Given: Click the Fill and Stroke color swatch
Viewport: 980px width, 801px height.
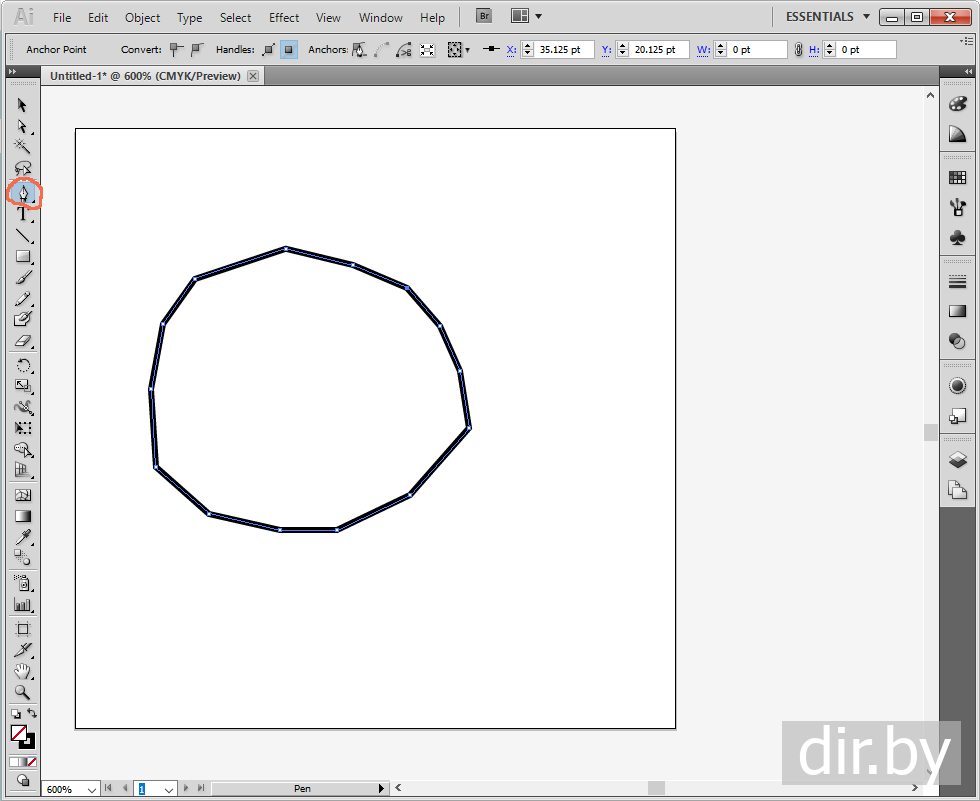Looking at the screenshot, I should [x=22, y=736].
